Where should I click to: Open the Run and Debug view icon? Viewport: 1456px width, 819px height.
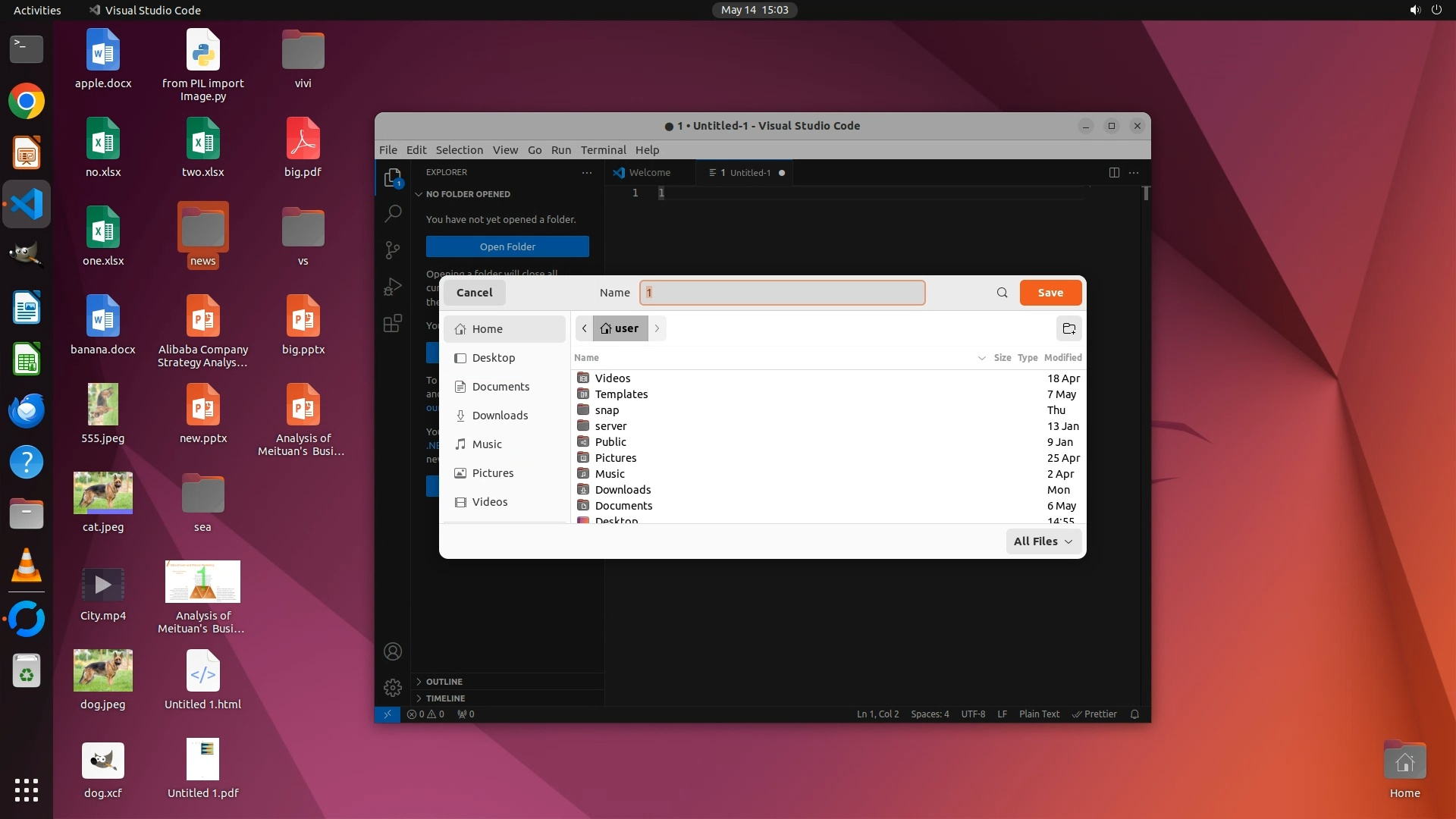tap(392, 287)
